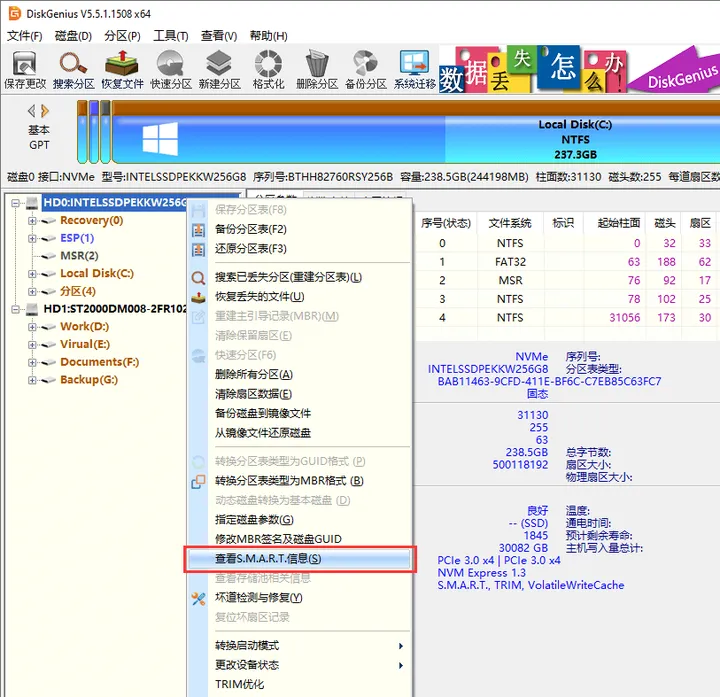
Task: Launch the 系统迁移 toolbar tool
Action: (x=414, y=63)
